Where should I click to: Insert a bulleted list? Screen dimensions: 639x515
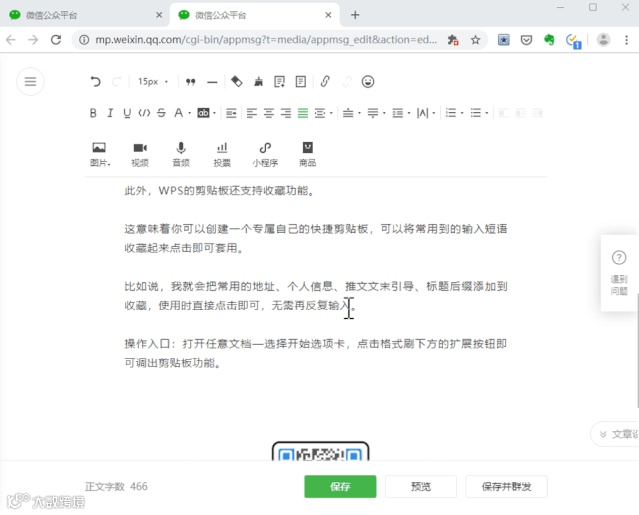point(476,113)
